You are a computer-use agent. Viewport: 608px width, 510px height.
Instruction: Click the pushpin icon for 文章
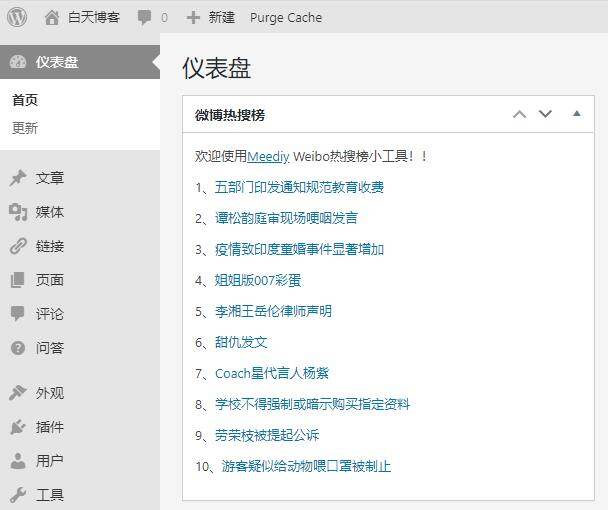point(18,178)
